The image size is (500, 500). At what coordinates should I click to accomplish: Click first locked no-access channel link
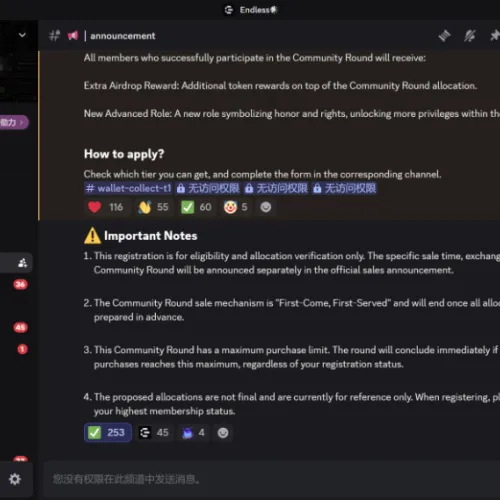(x=208, y=188)
